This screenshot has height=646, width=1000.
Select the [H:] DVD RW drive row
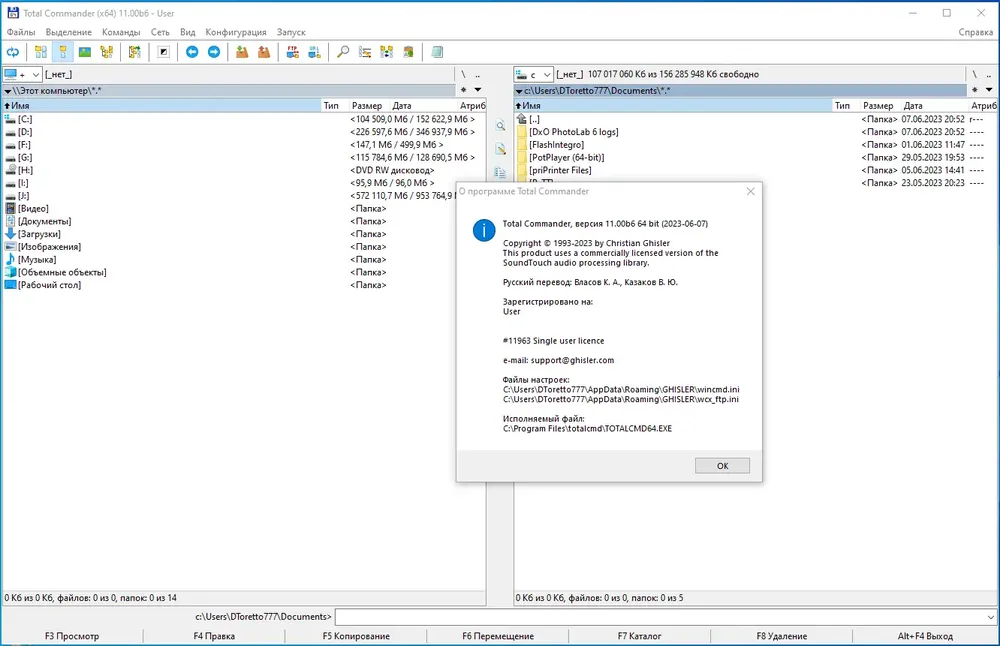tap(243, 170)
